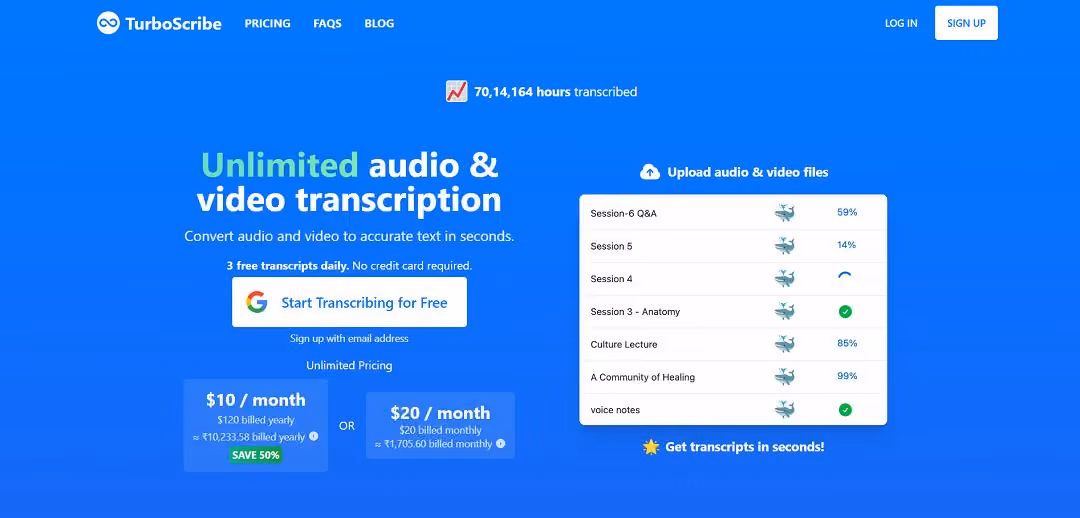The width and height of the screenshot is (1080, 518).
Task: Open the FAQS page
Action: pos(327,23)
